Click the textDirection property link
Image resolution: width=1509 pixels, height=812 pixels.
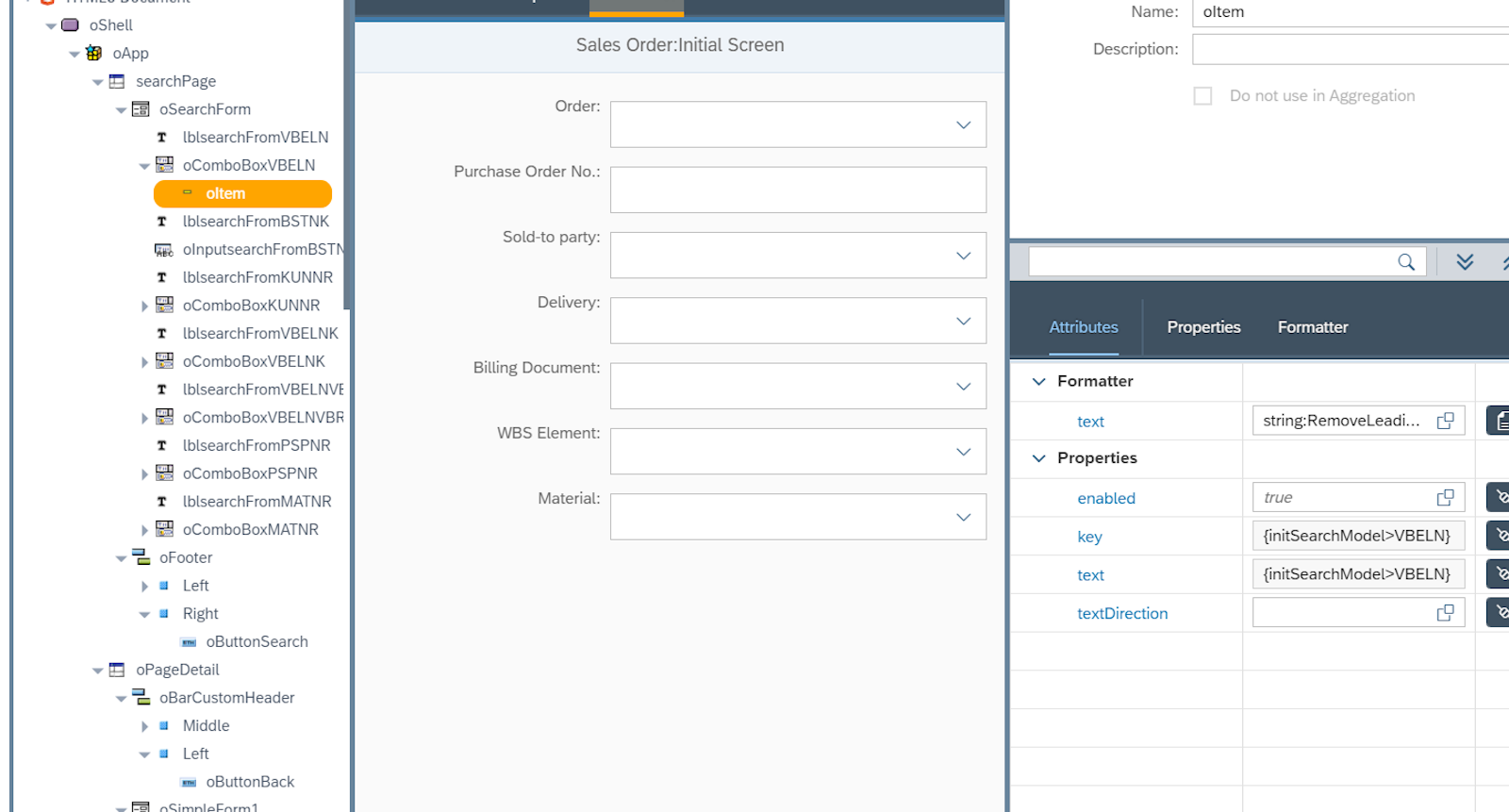[1122, 613]
